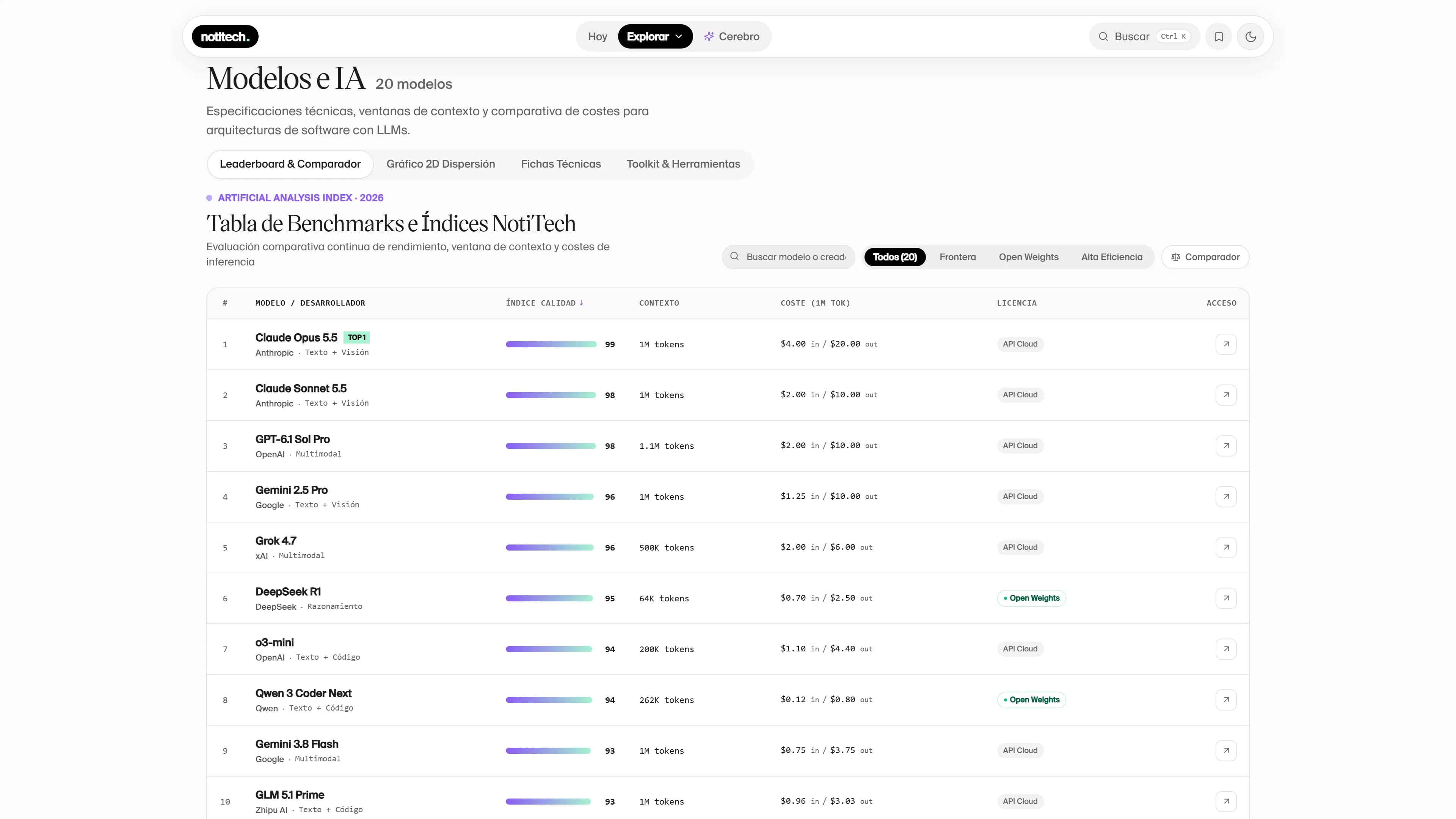Click Claude Opus 5.5 model name
Screen dimensions: 1456x819
pos(296,338)
